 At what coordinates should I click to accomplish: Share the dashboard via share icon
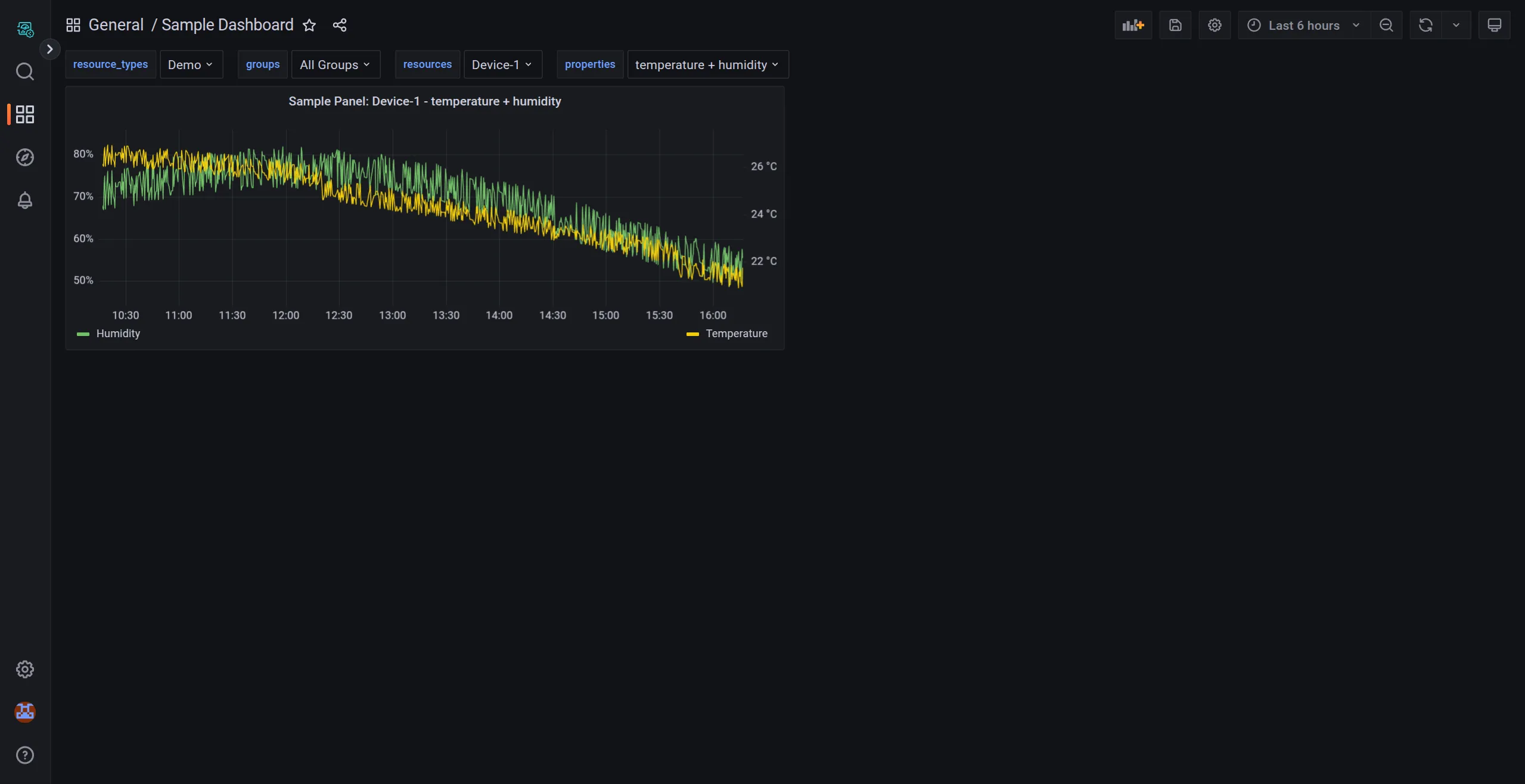coord(340,25)
